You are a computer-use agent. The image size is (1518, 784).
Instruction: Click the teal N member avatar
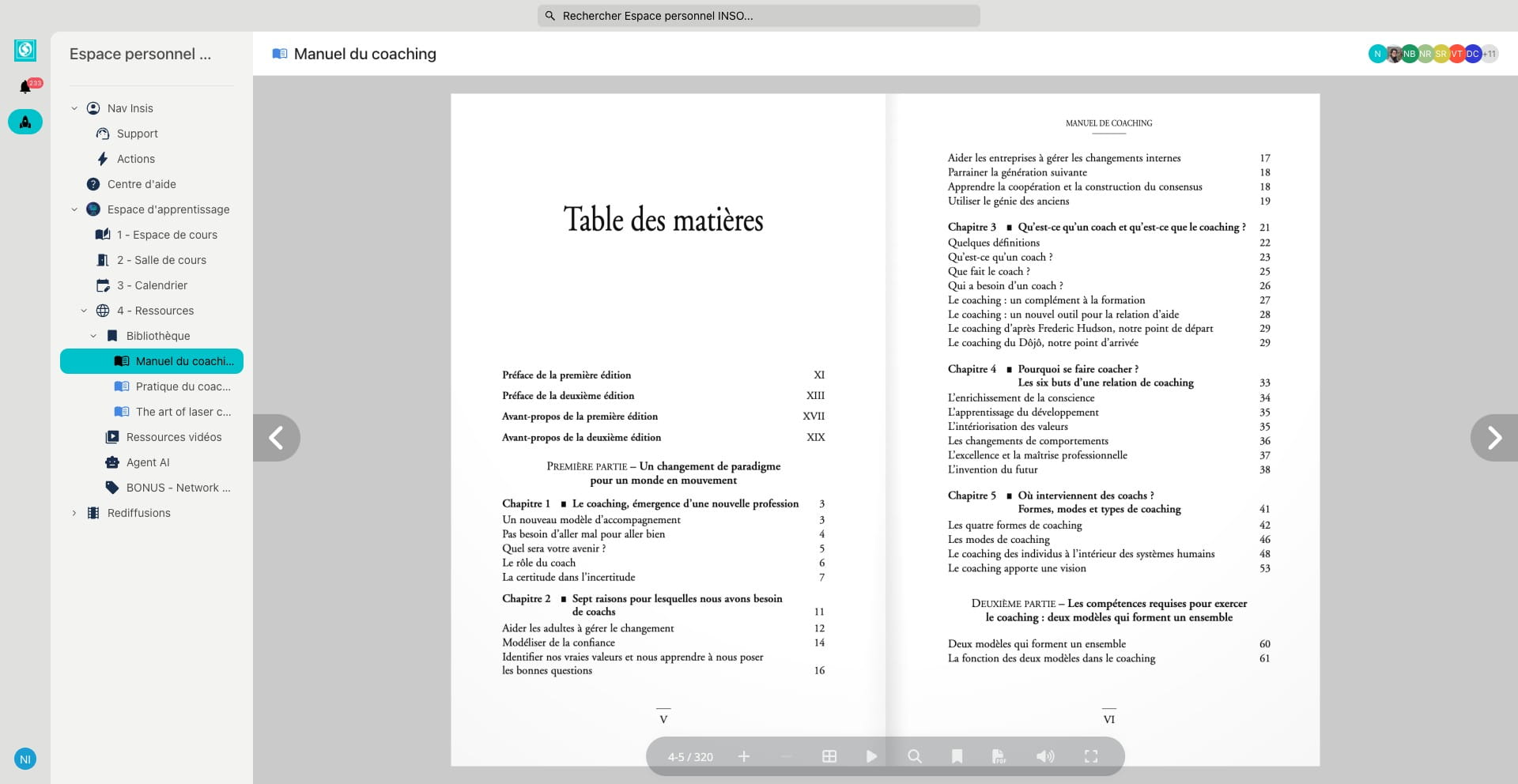click(x=1377, y=54)
